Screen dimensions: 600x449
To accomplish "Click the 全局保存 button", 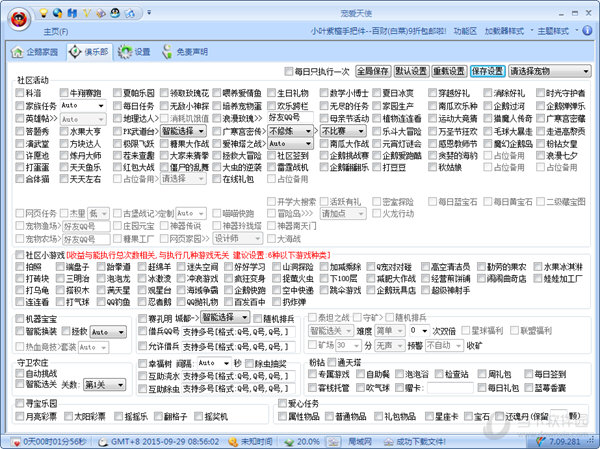I will [373, 71].
